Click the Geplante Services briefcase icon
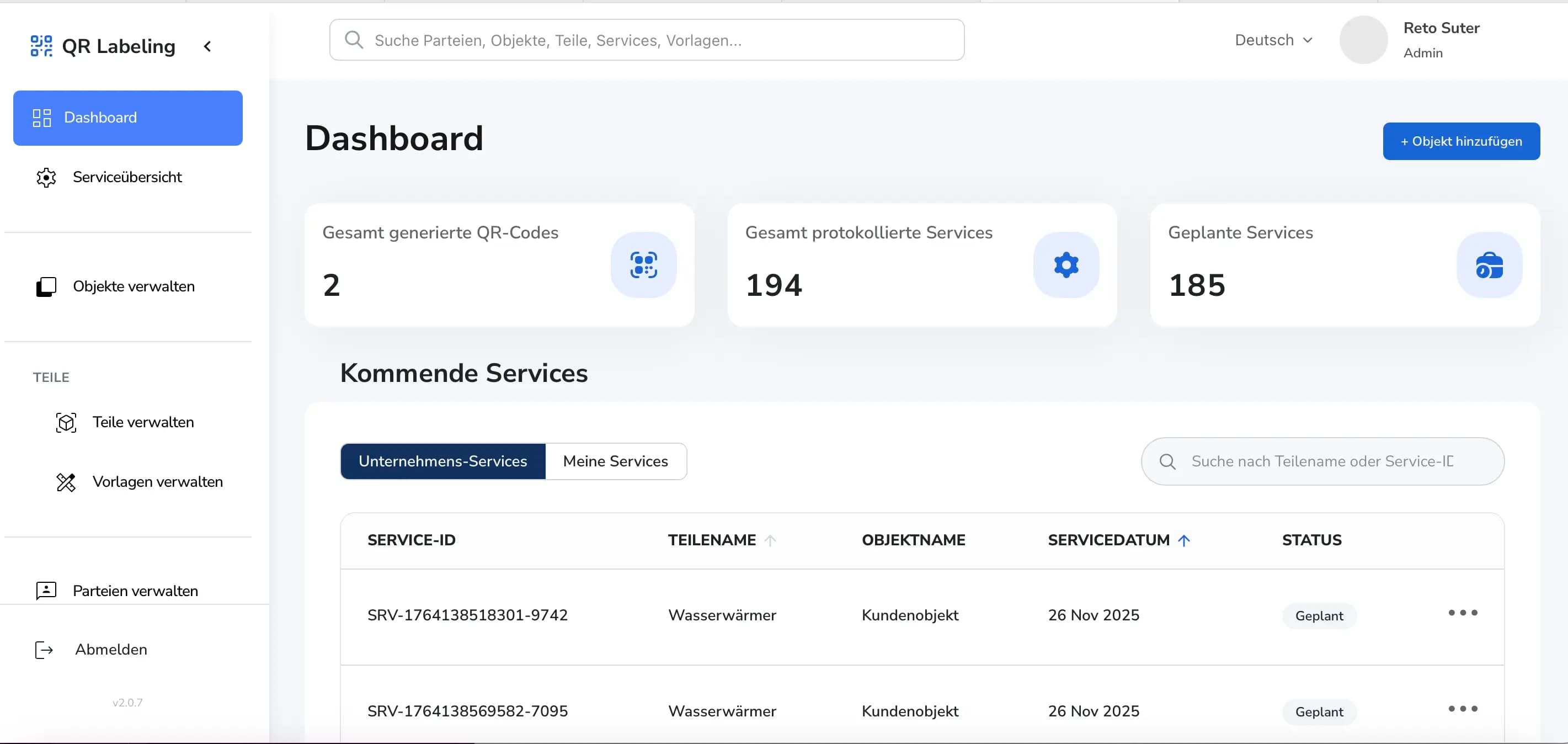Image resolution: width=1568 pixels, height=744 pixels. (x=1488, y=265)
